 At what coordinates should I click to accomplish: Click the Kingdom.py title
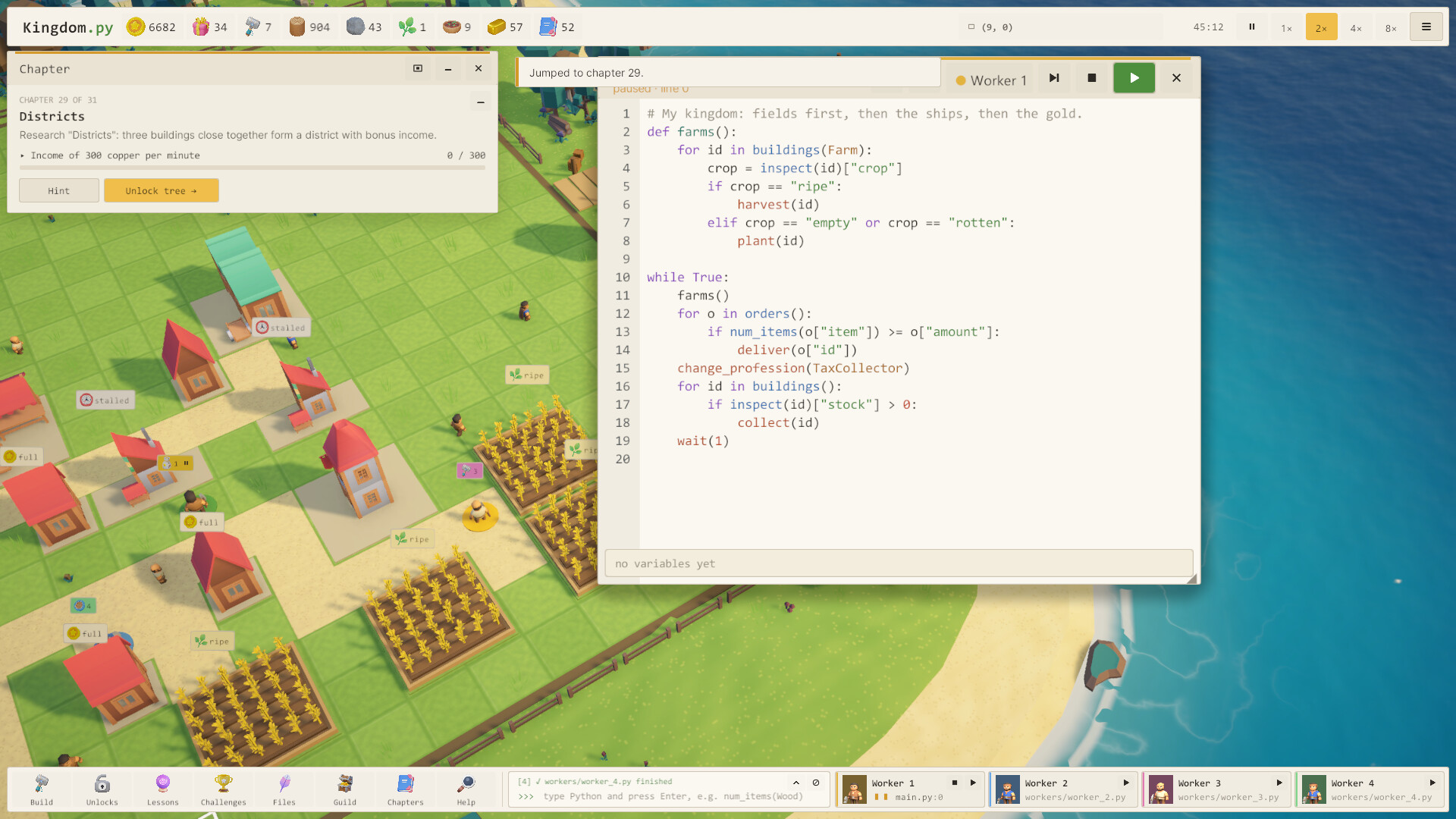pos(67,27)
